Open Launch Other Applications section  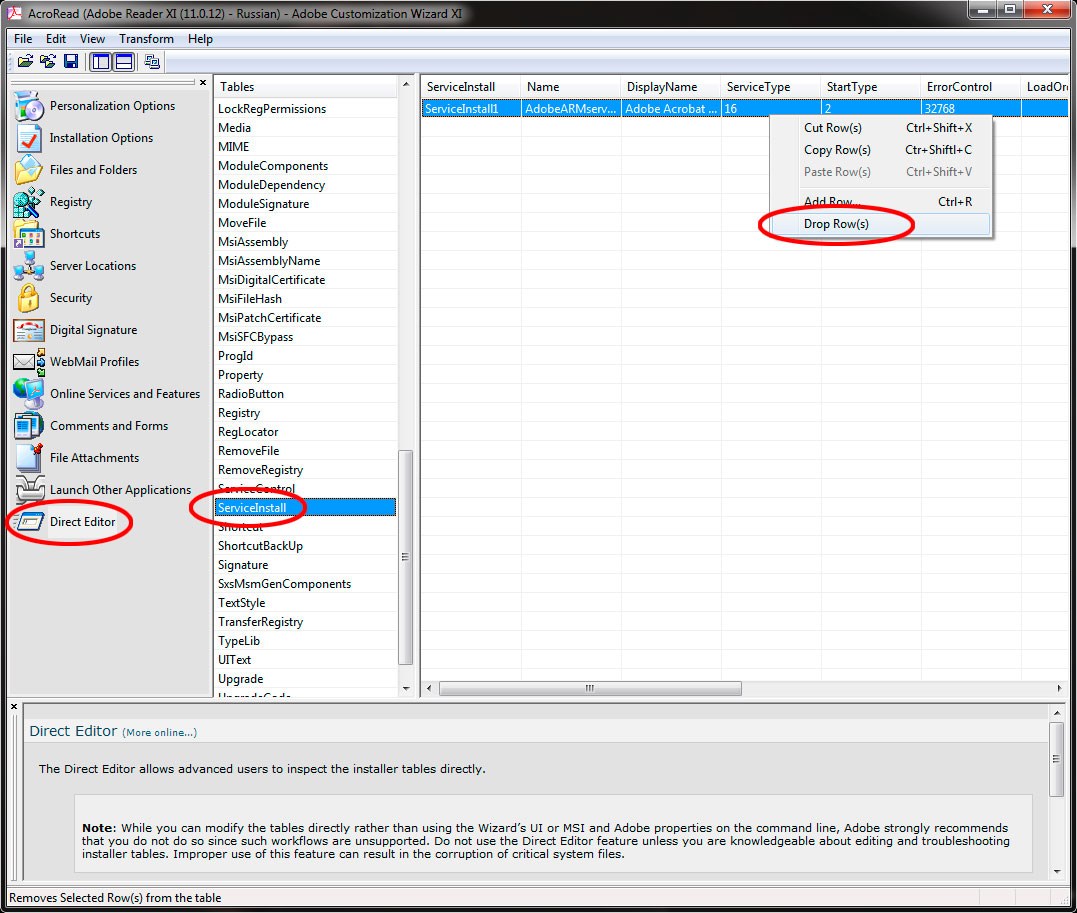click(x=120, y=490)
